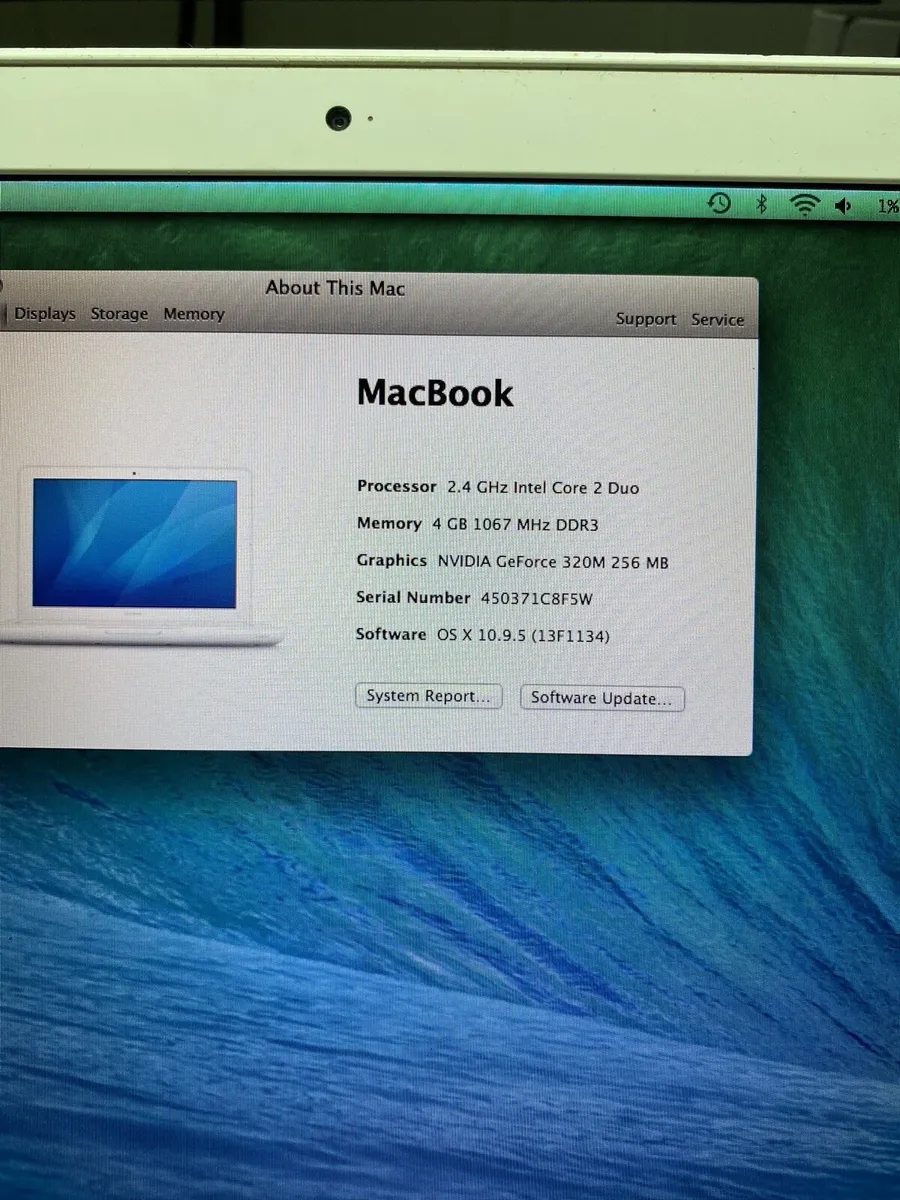Image resolution: width=900 pixels, height=1200 pixels.
Task: Select the processor text 2.4 GHz Intel Core 2 Duo
Action: click(x=543, y=488)
